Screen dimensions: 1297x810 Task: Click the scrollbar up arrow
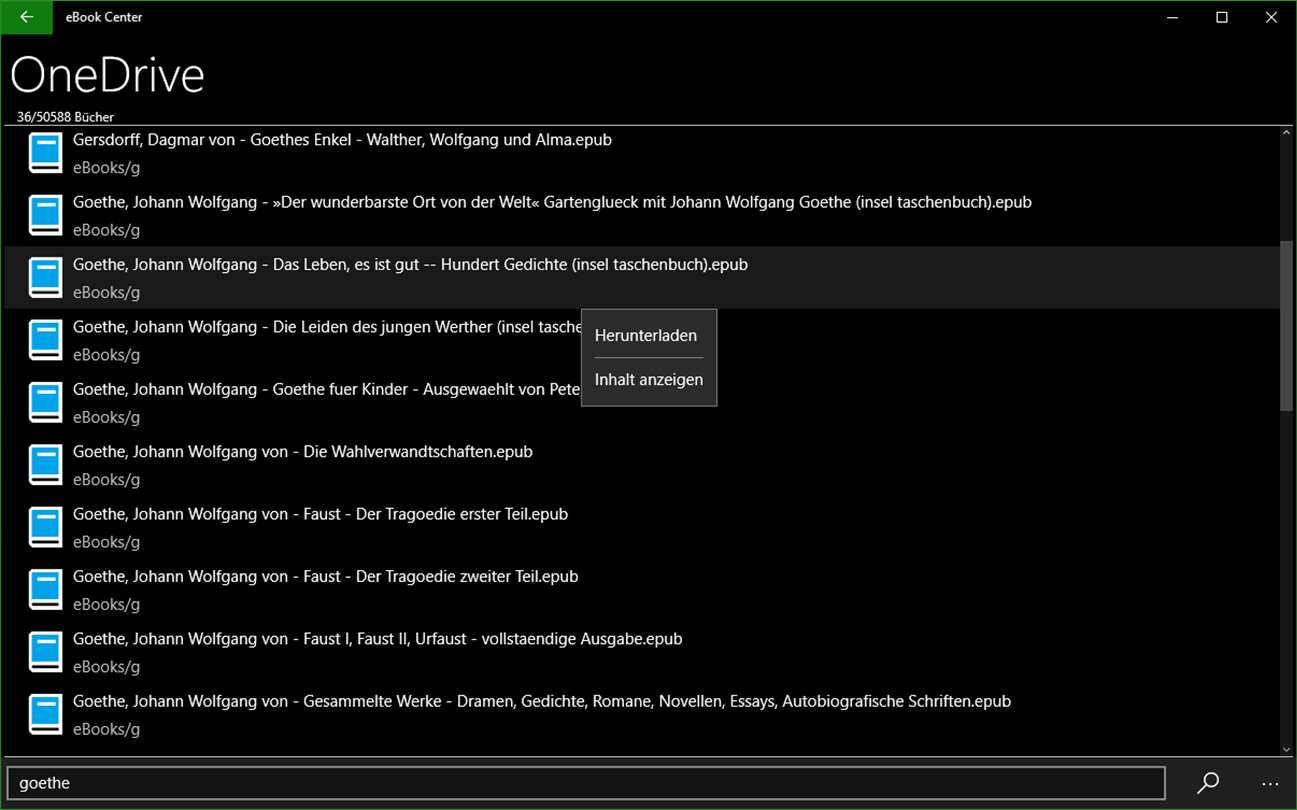1286,134
